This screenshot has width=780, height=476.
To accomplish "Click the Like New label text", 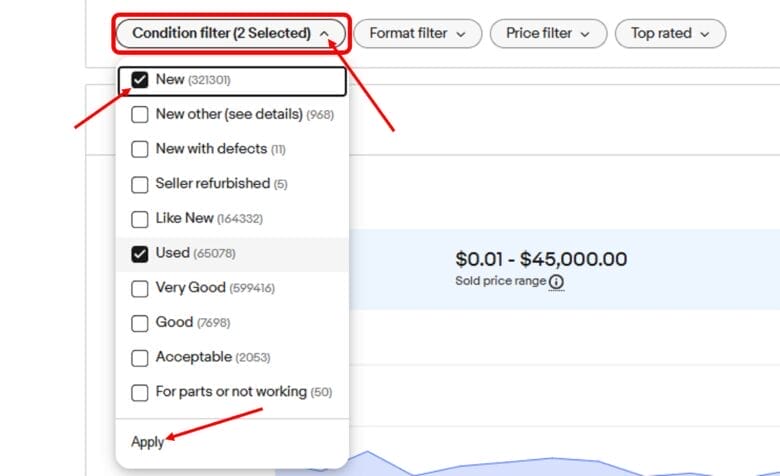I will [x=184, y=218].
